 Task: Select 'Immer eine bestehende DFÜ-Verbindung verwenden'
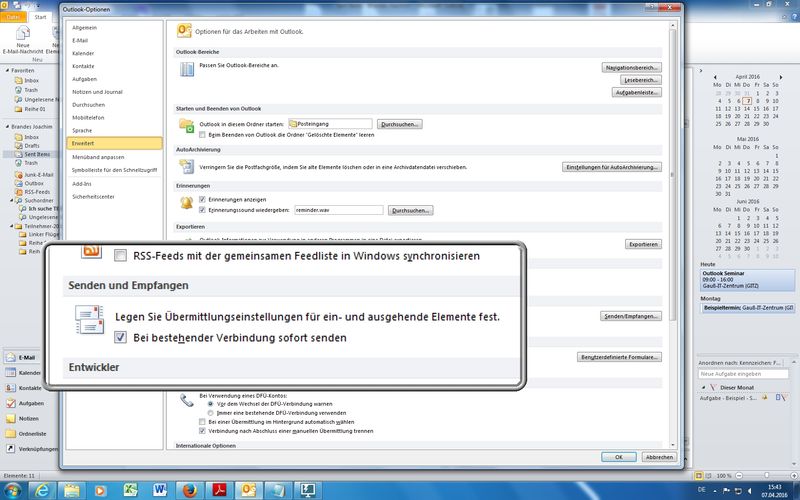210,413
